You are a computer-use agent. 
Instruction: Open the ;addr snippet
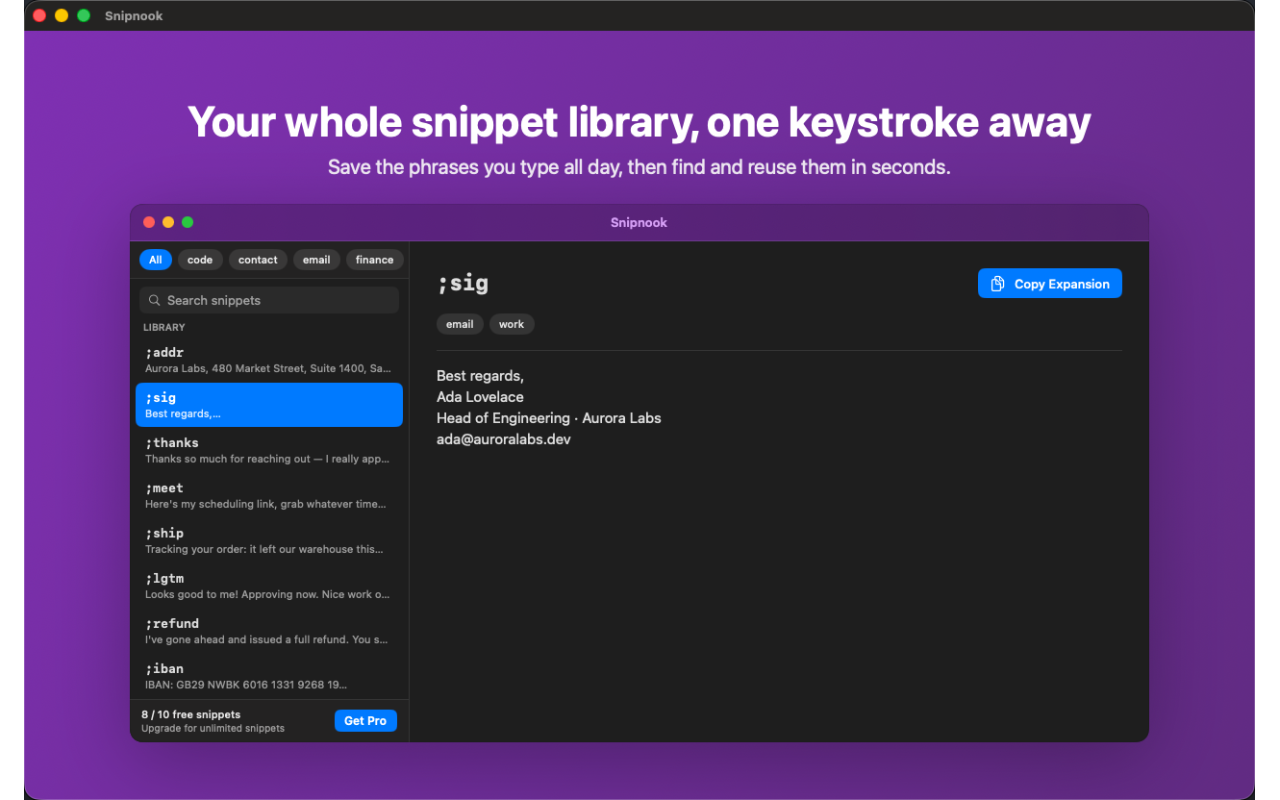pos(269,360)
